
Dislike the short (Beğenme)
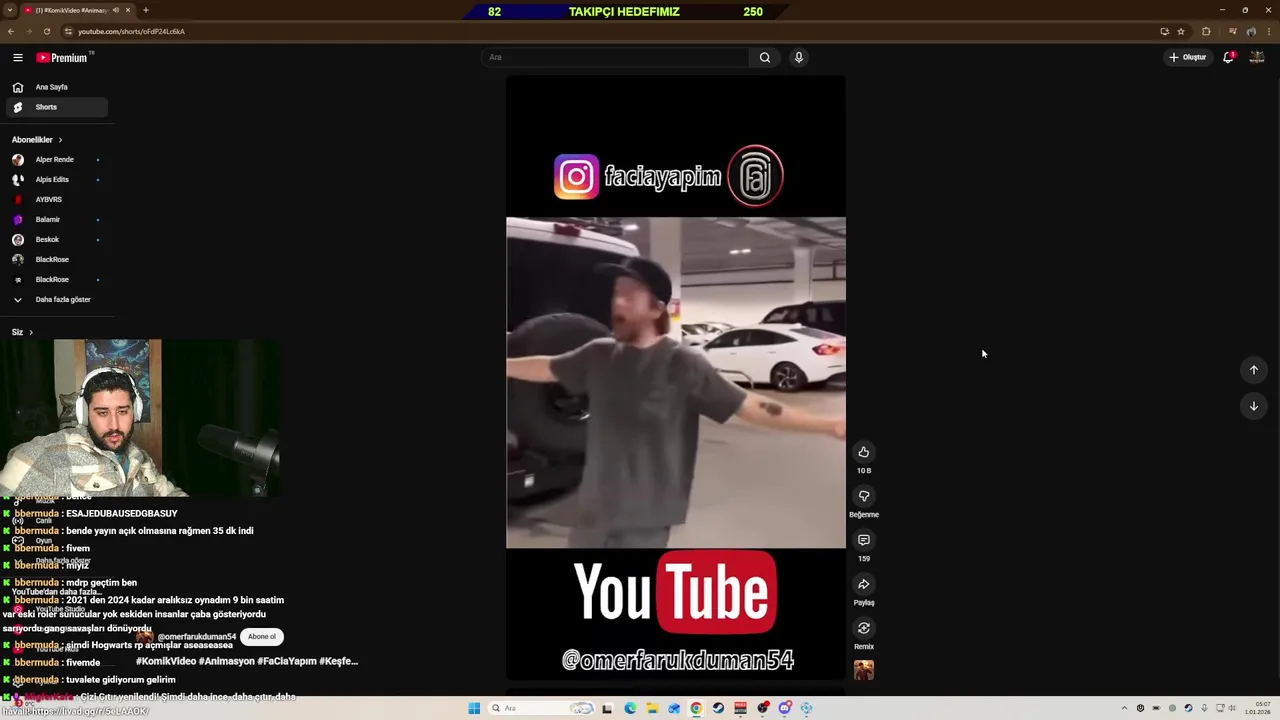click(864, 496)
